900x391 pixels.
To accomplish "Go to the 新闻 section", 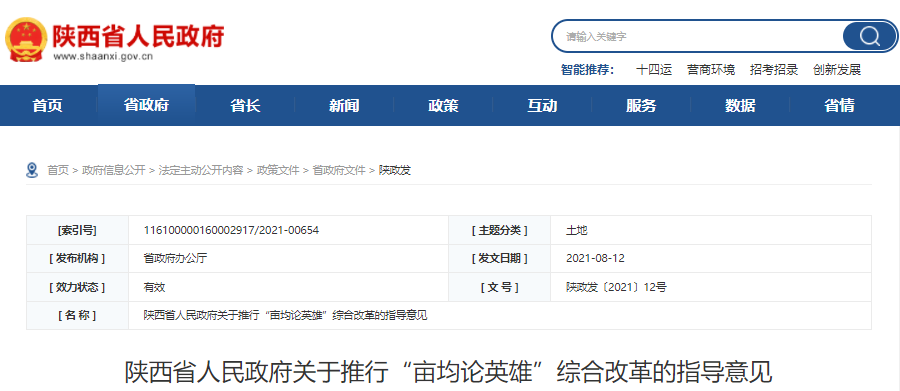I will (x=344, y=106).
